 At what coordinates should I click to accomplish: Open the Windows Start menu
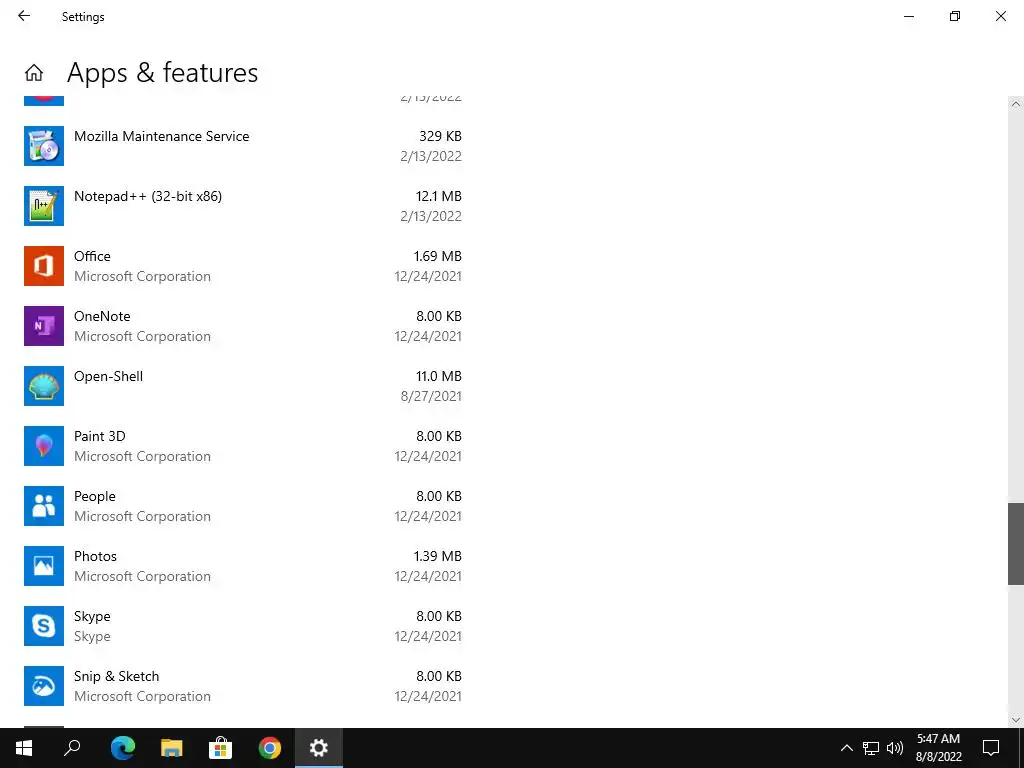(x=24, y=748)
